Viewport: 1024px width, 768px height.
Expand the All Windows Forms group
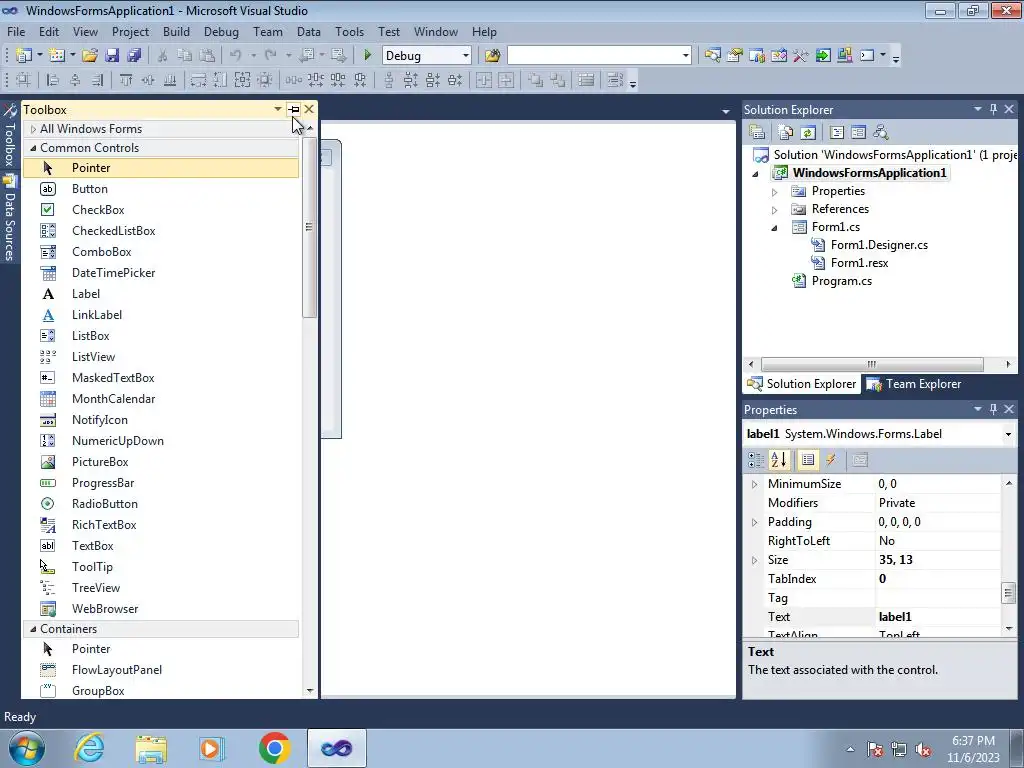click(33, 129)
